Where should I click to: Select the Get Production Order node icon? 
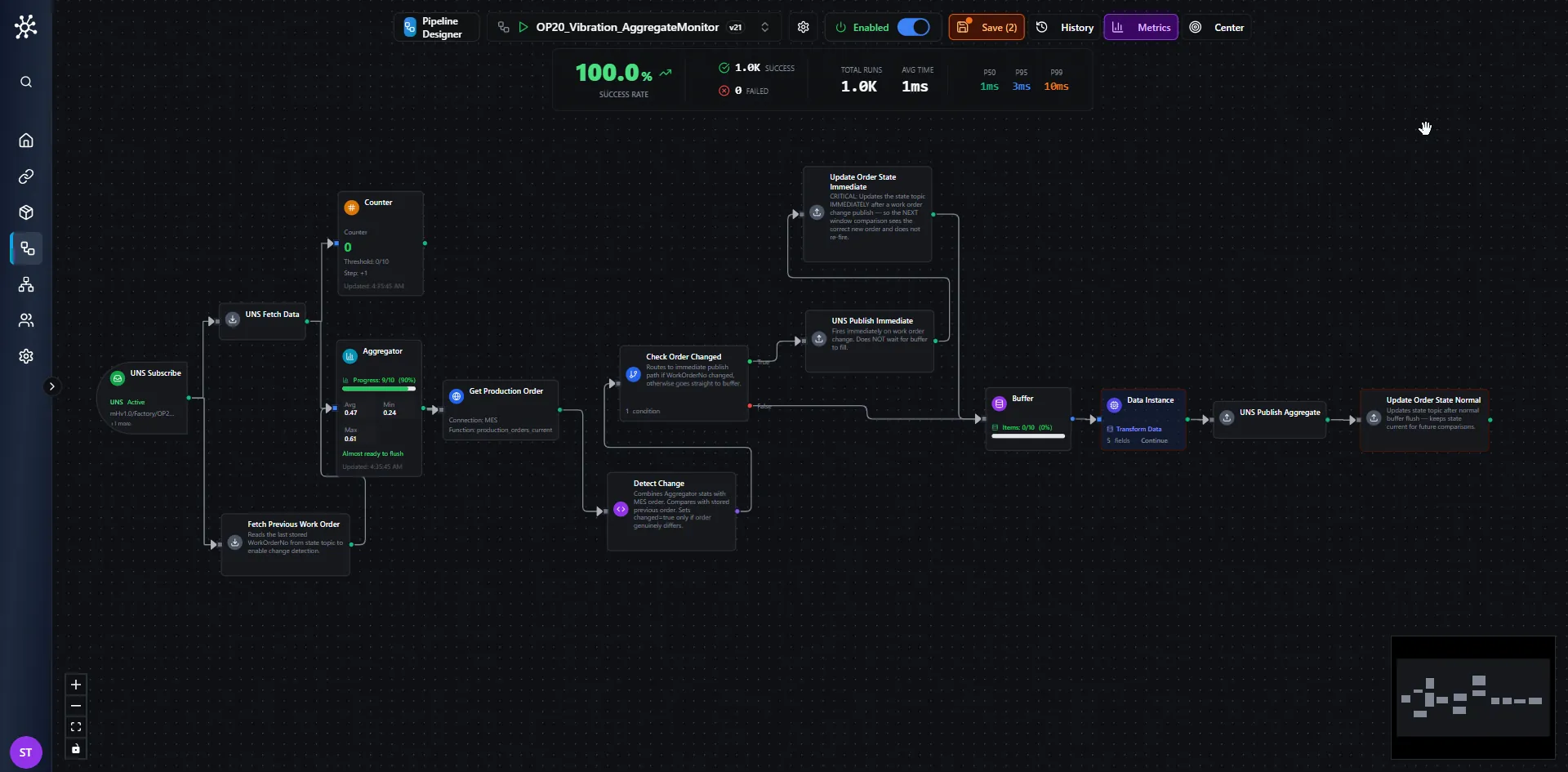[457, 396]
